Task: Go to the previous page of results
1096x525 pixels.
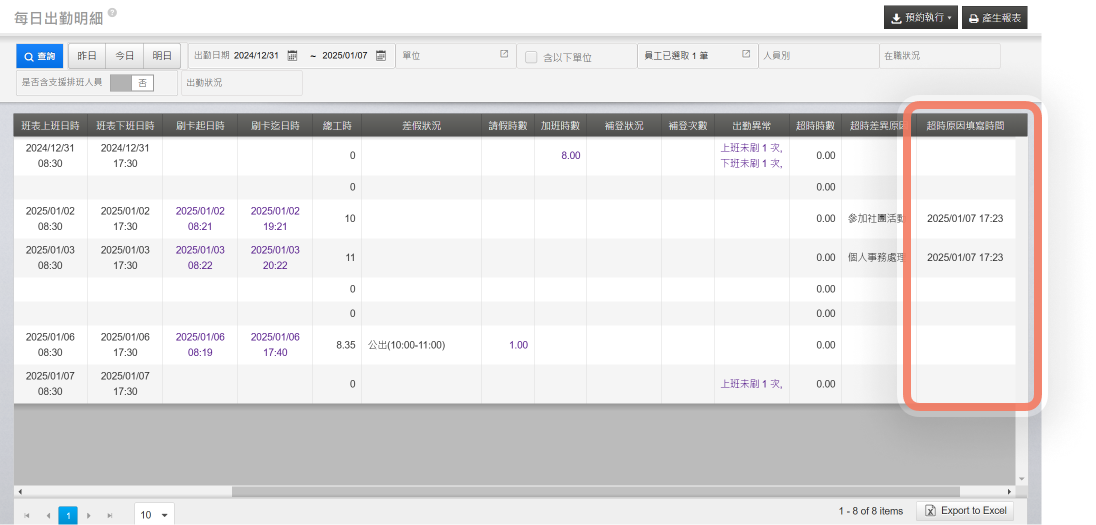Action: pyautogui.click(x=47, y=515)
